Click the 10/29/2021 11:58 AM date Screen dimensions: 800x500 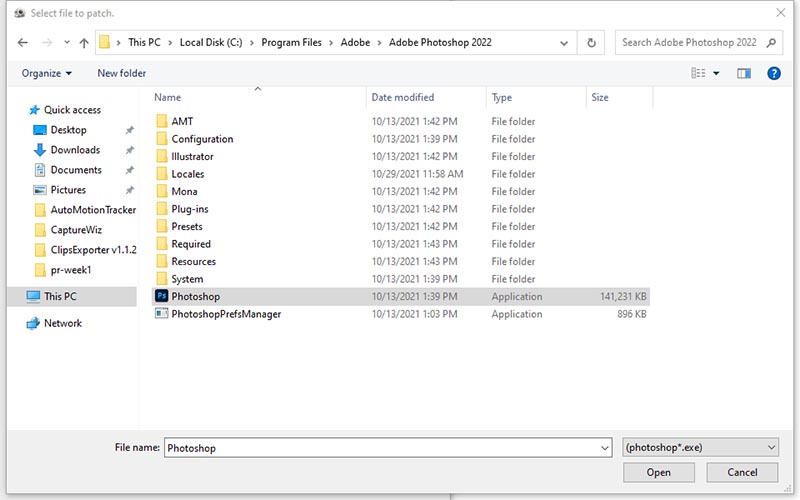point(417,174)
